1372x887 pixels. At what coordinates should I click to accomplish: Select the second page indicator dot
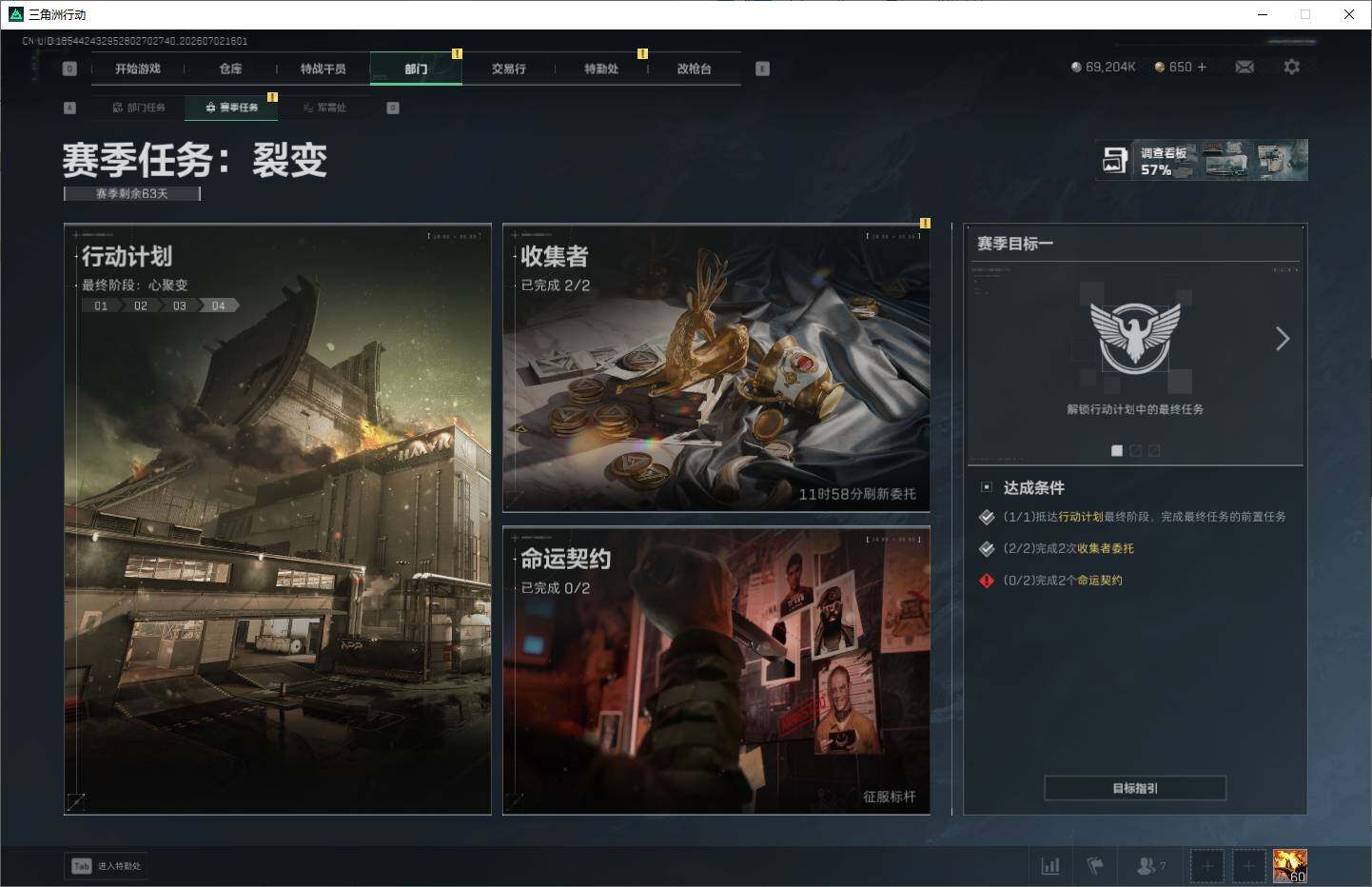click(x=1135, y=451)
